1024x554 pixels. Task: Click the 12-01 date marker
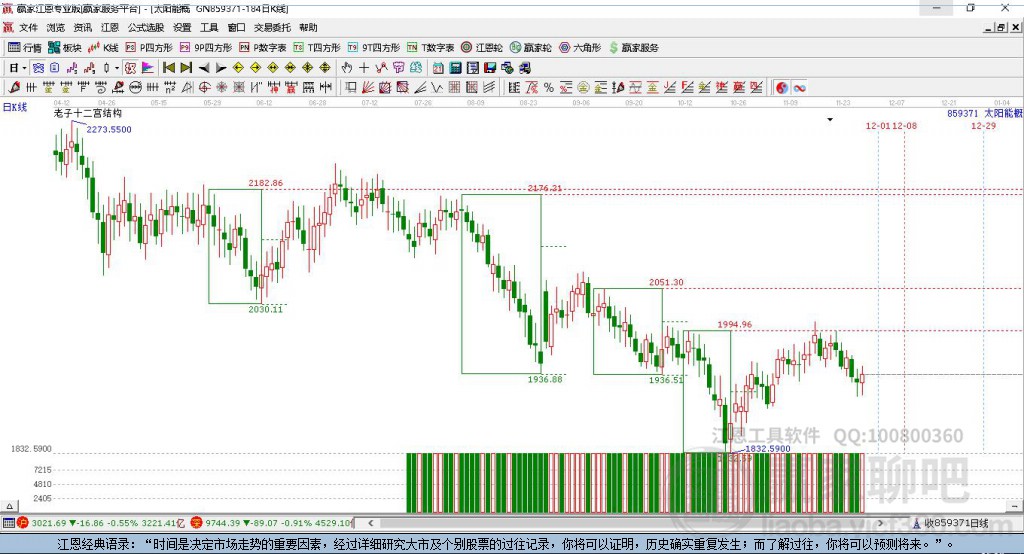coord(878,125)
